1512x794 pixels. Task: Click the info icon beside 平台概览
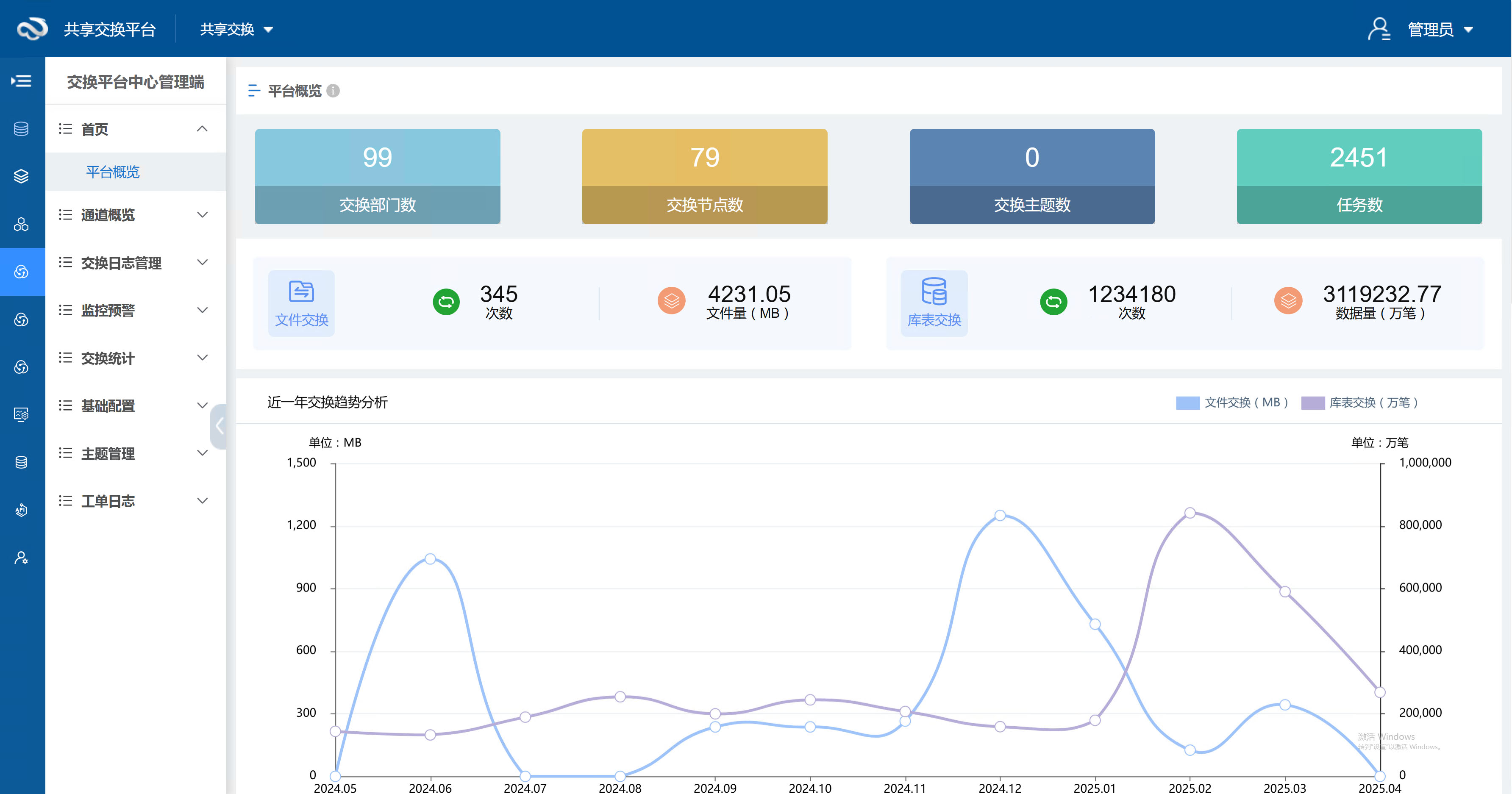pos(333,91)
